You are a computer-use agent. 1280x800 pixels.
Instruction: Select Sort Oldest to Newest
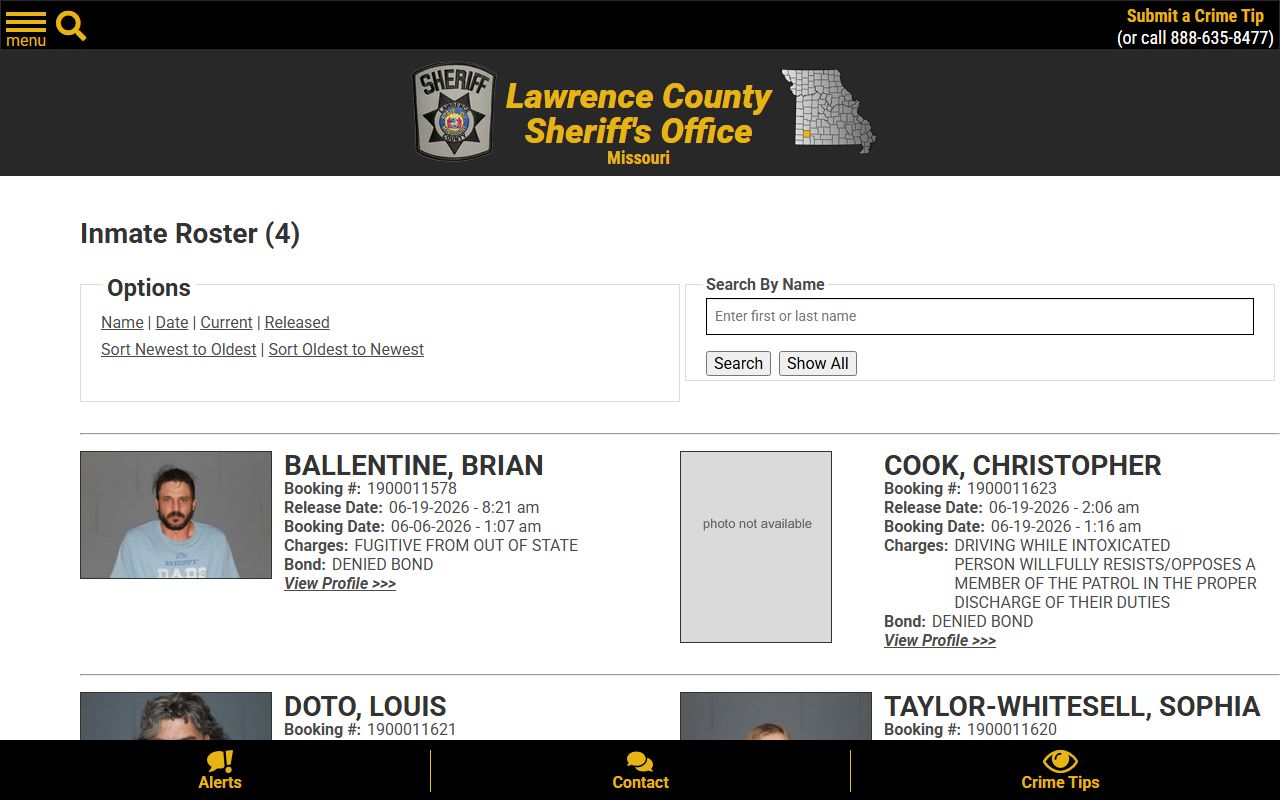tap(346, 349)
